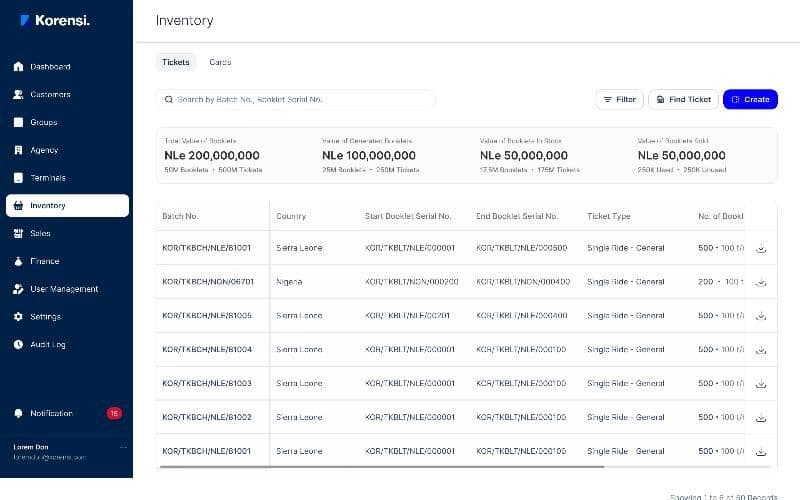Click the red notification count badge
The image size is (800, 500).
(x=114, y=413)
